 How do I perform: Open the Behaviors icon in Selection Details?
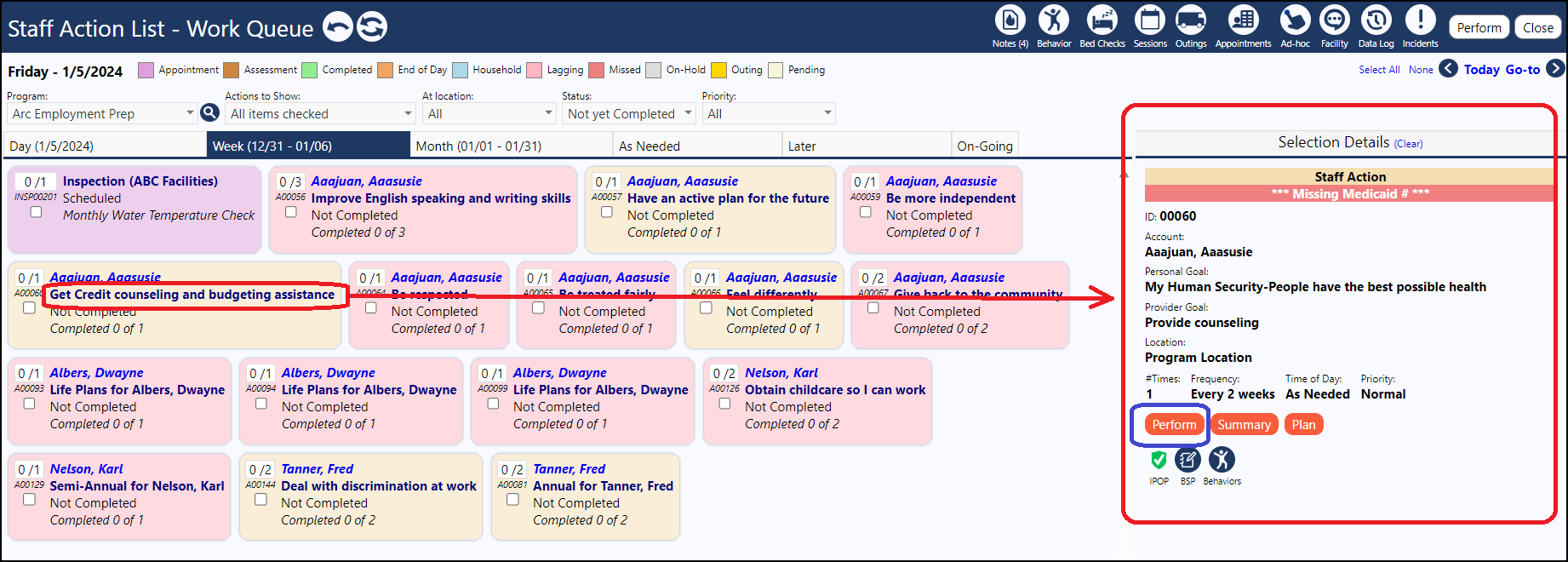1222,460
